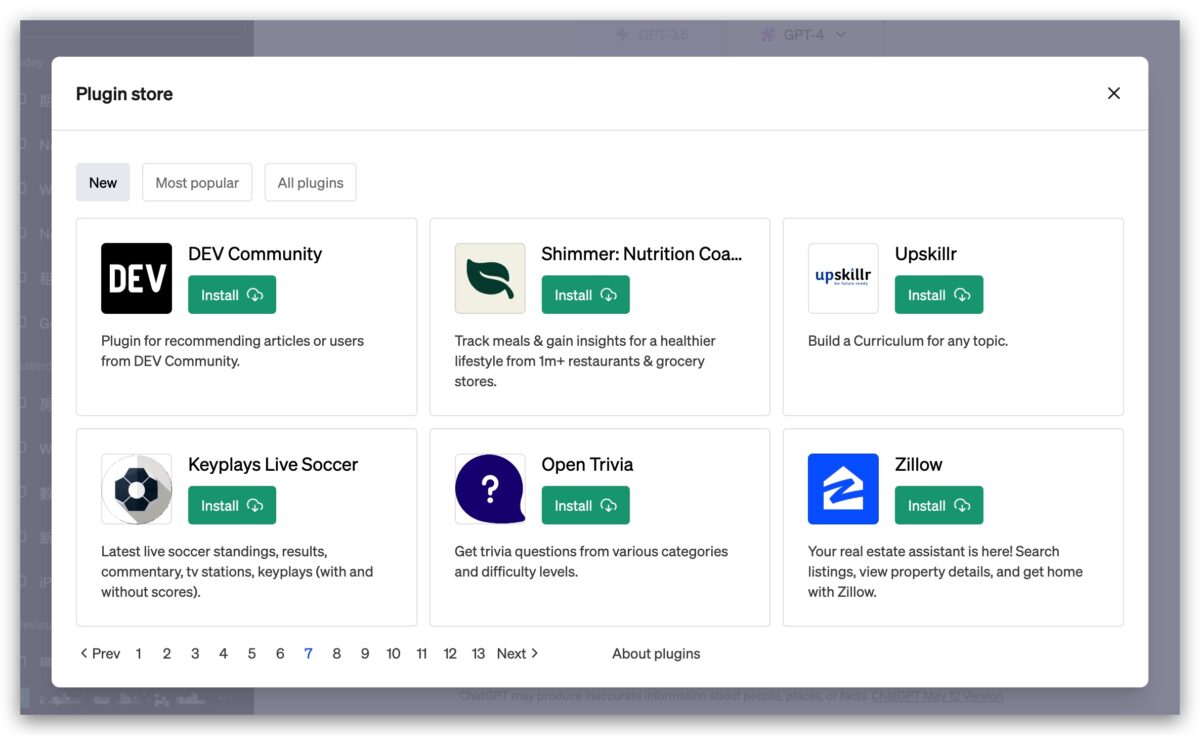Go to page 10 of plugins
Viewport: 1200px width, 735px height.
(x=393, y=653)
